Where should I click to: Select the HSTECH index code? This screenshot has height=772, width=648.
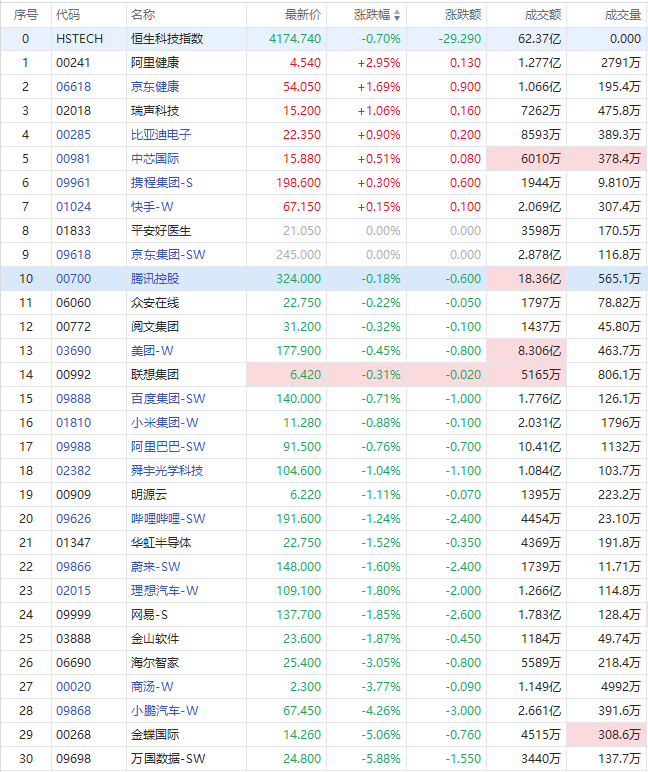pyautogui.click(x=79, y=39)
